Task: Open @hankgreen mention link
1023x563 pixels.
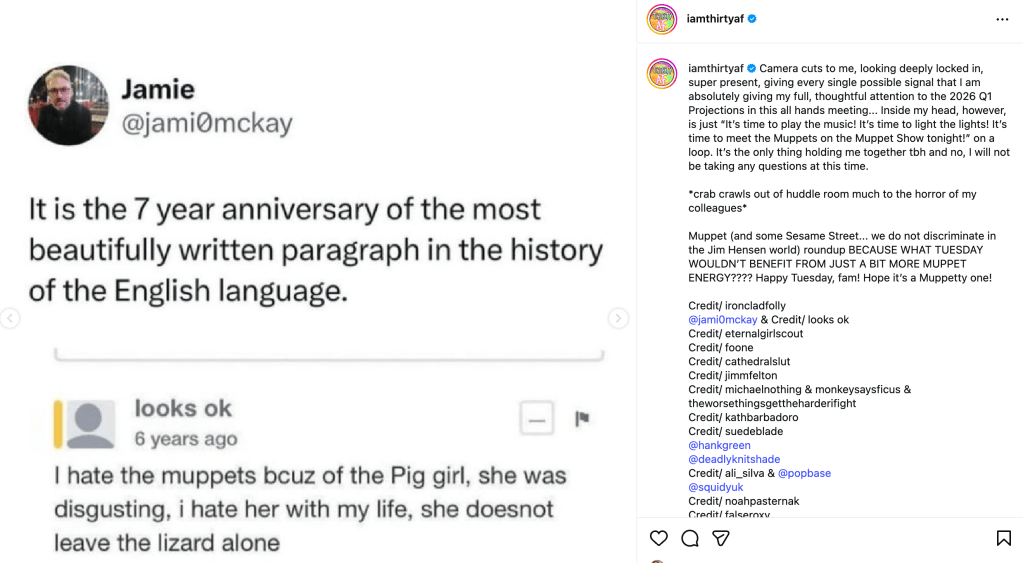Action: pyautogui.click(x=719, y=445)
